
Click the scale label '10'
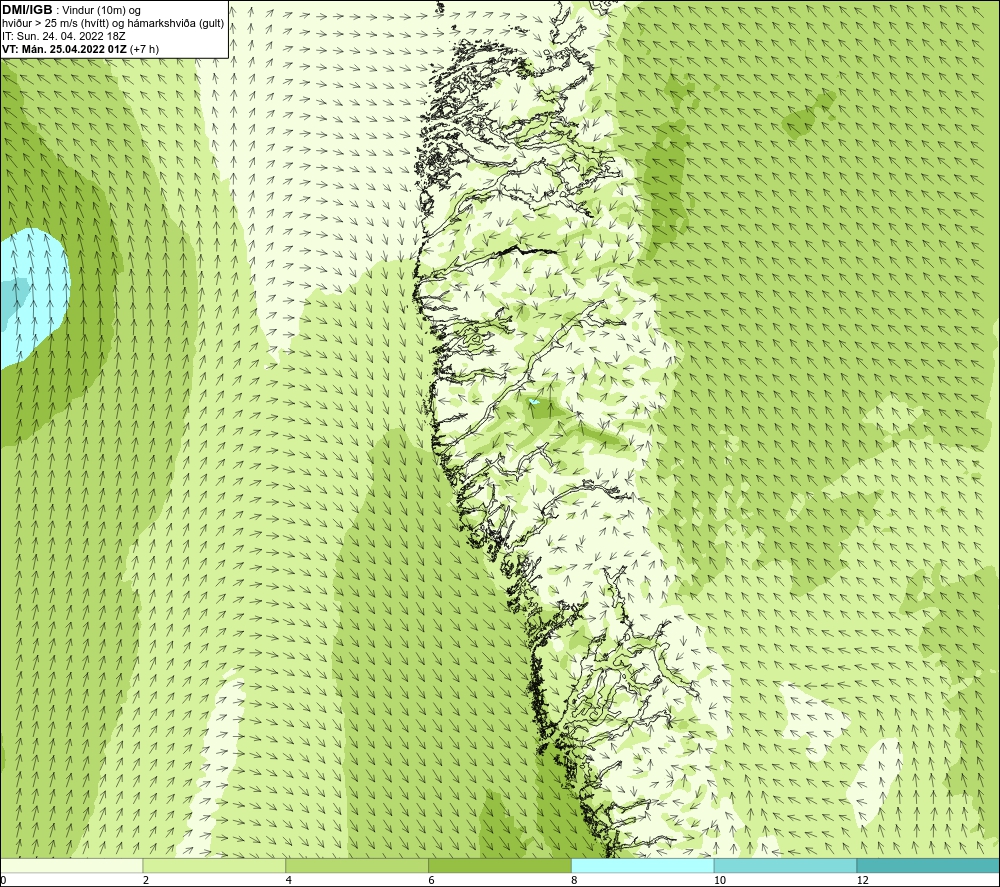pyautogui.click(x=719, y=881)
